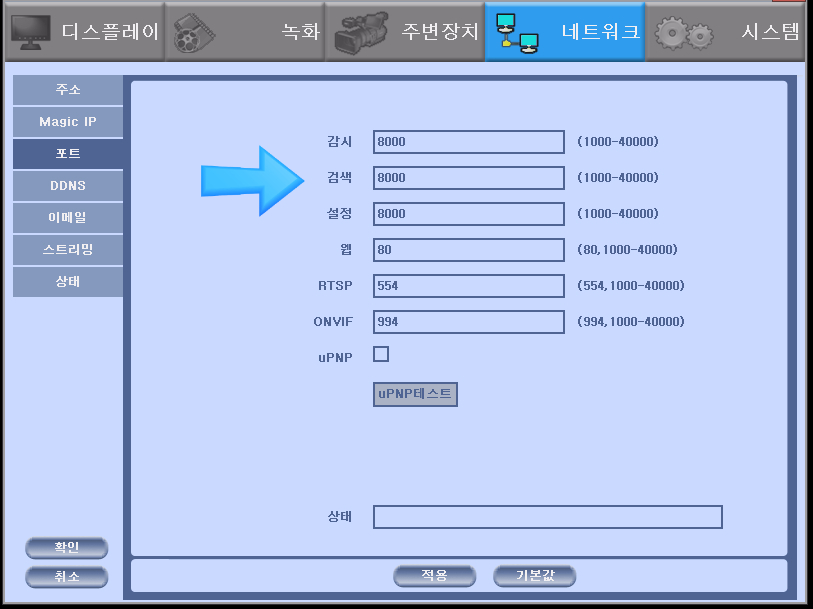Click the 감시 port input field
Screen dimensions: 813x609
[x=469, y=142]
